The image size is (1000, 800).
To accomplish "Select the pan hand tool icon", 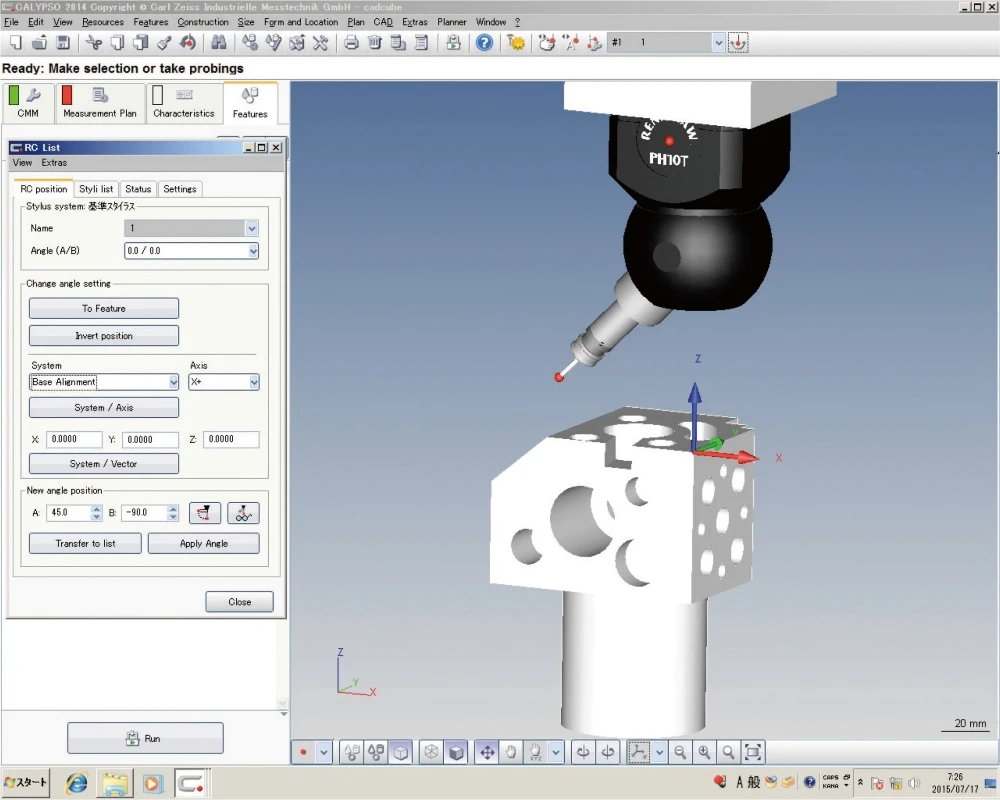I will tap(511, 752).
